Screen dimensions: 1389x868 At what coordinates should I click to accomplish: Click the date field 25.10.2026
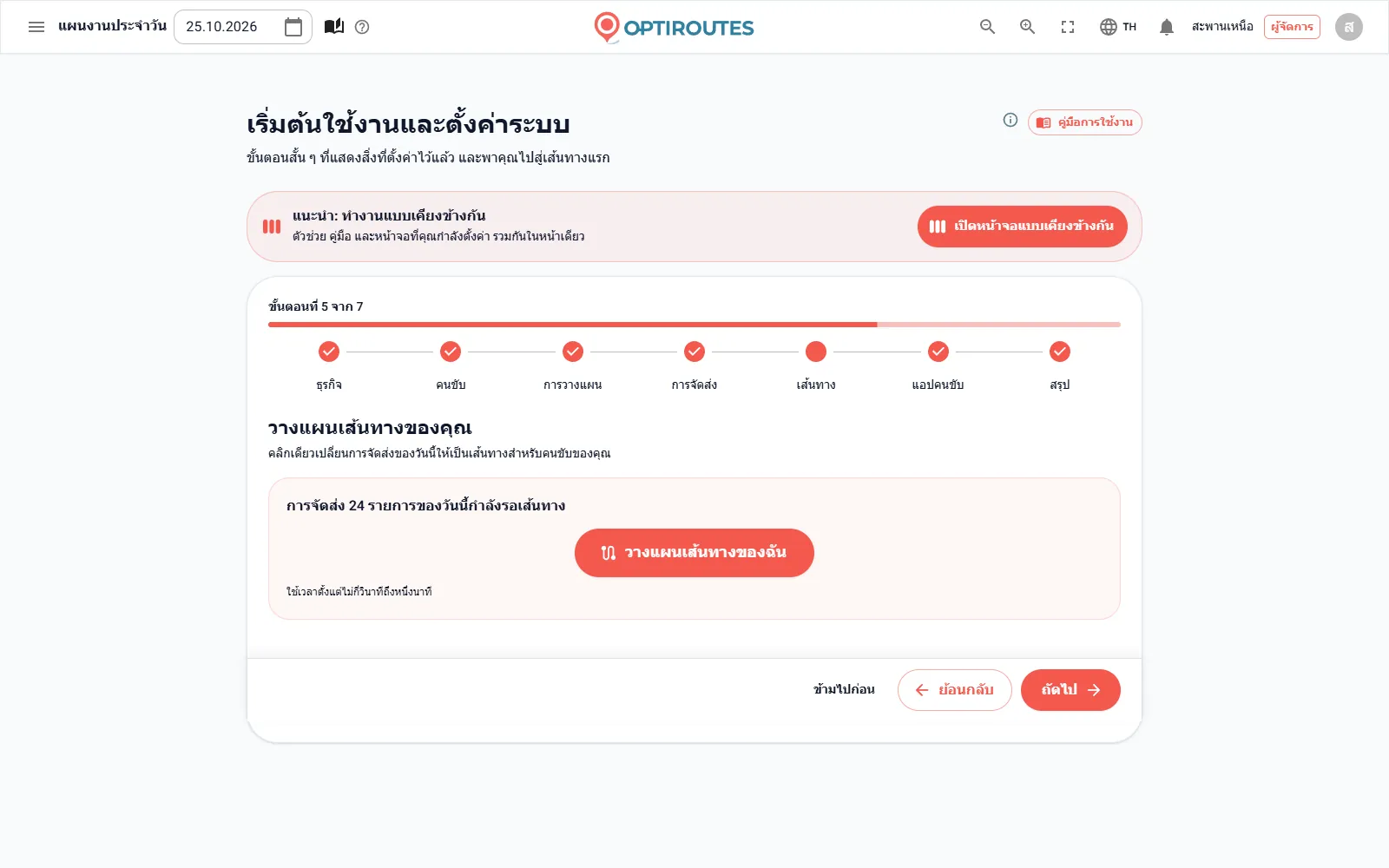pyautogui.click(x=243, y=27)
